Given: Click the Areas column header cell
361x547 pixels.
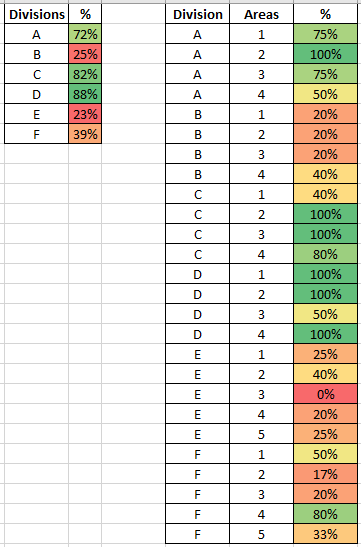Looking at the screenshot, I should tap(261, 14).
